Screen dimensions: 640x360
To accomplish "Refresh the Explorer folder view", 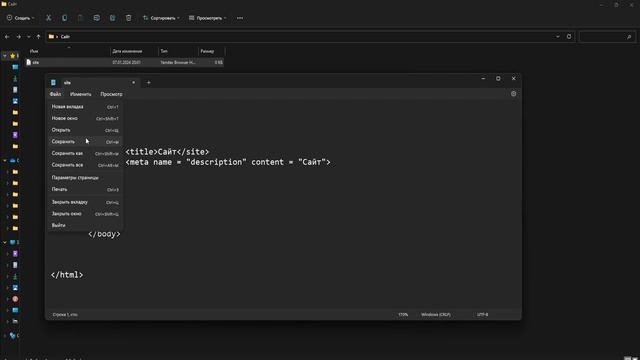I will coord(569,37).
